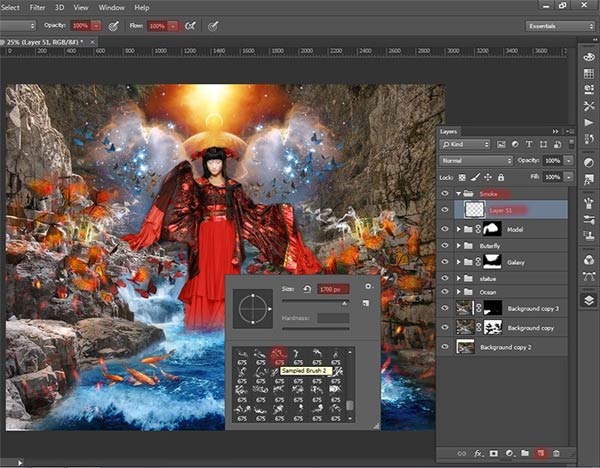Viewport: 600px width, 468px height.
Task: Open the 3D menu
Action: pos(59,7)
